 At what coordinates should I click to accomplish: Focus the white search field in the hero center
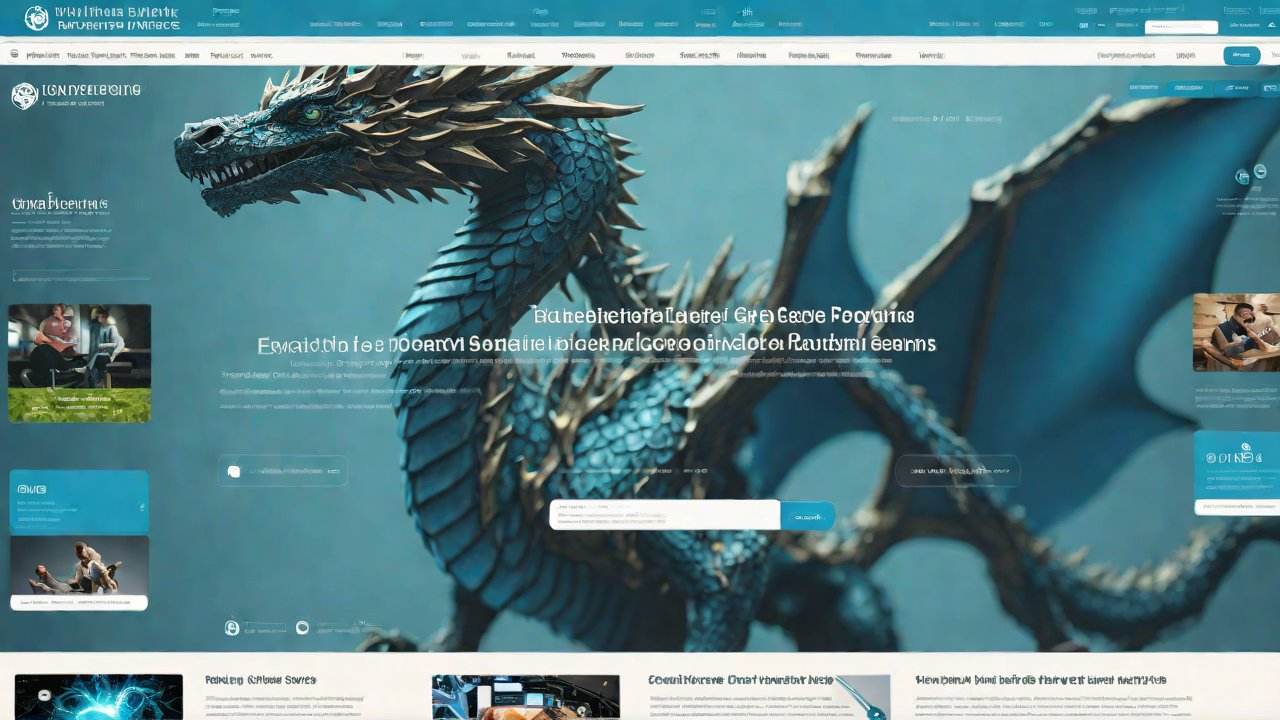point(664,515)
